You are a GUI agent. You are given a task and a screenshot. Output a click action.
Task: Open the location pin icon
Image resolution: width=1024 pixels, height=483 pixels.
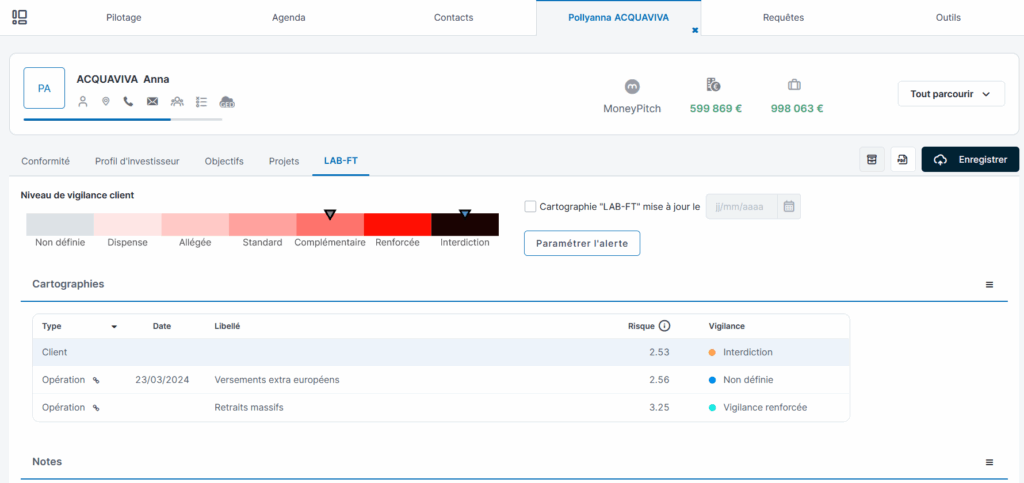coord(106,101)
